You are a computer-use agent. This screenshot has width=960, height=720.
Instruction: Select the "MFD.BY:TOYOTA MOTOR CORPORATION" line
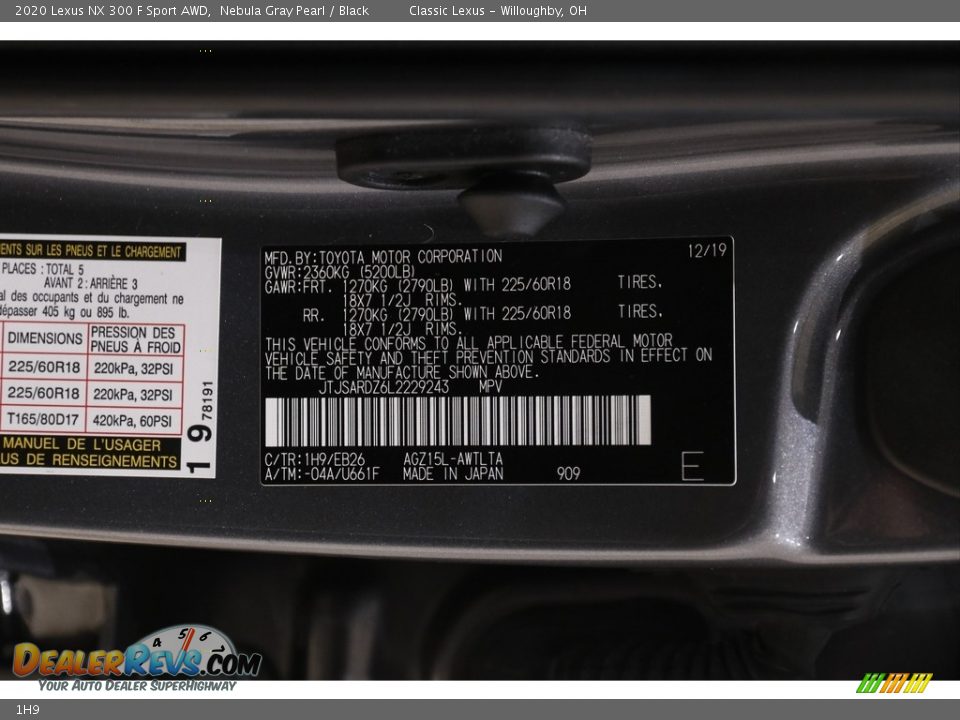pyautogui.click(x=383, y=256)
